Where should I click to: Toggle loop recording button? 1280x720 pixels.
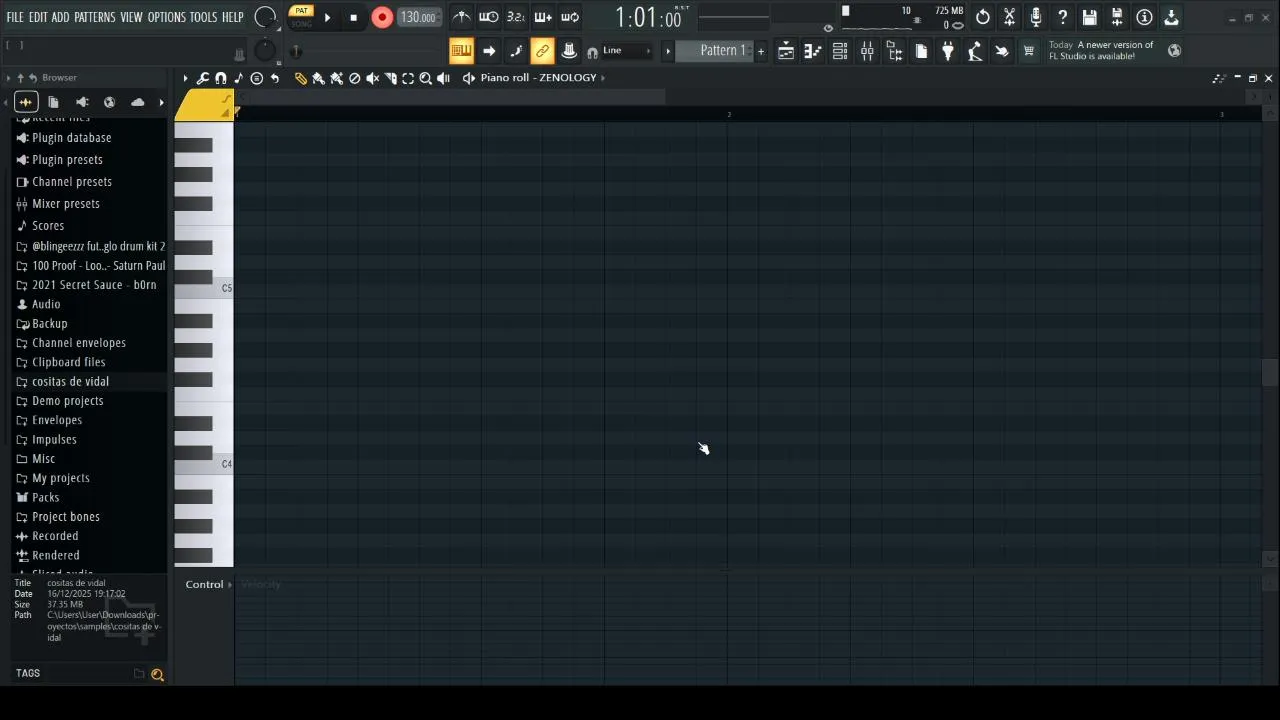tap(569, 17)
